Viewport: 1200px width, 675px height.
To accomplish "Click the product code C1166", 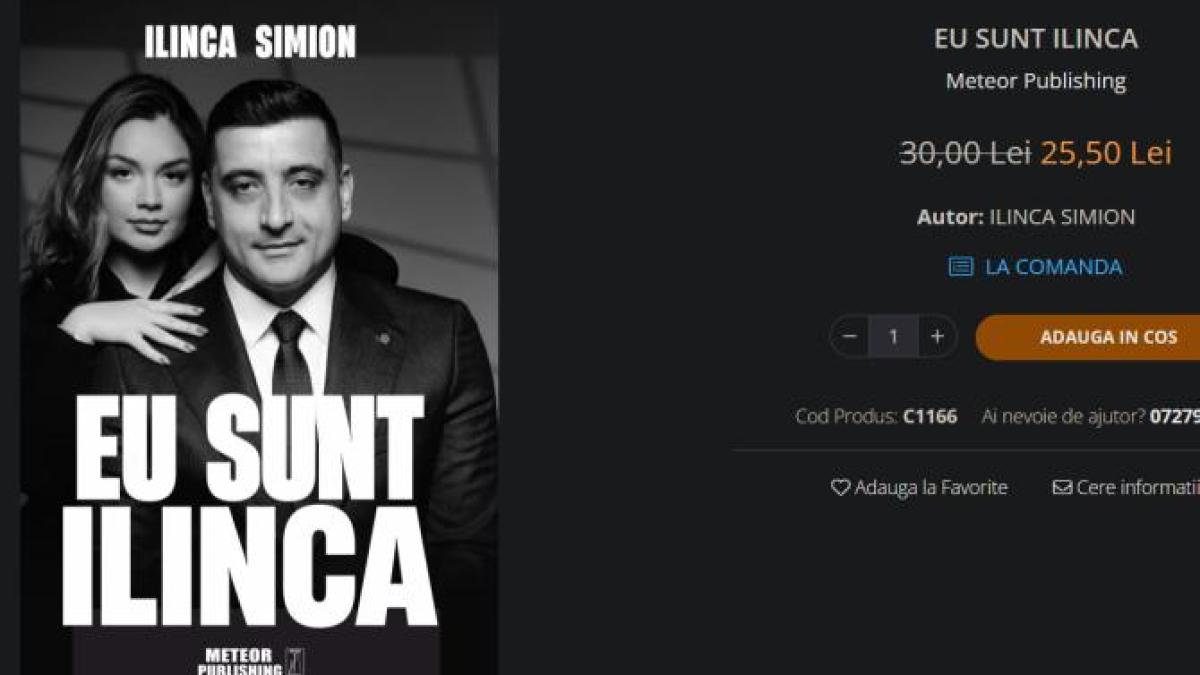I will coord(930,416).
